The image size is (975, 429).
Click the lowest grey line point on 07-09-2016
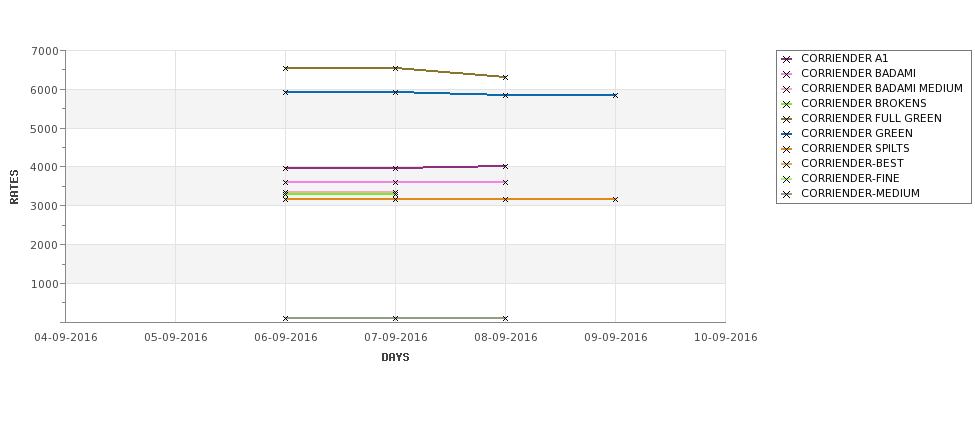pyautogui.click(x=395, y=318)
